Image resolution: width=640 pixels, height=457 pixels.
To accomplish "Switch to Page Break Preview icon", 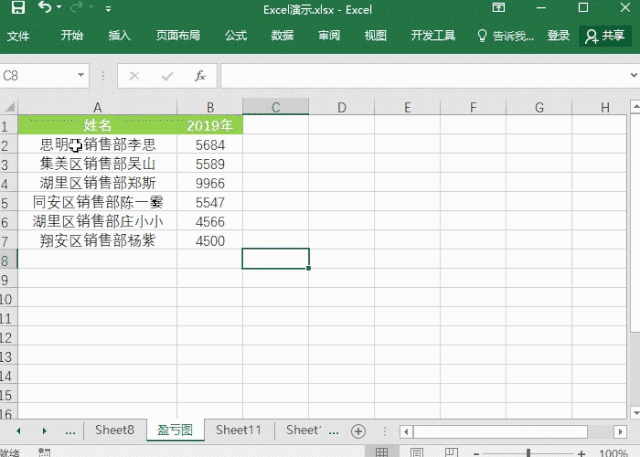I will (451, 452).
